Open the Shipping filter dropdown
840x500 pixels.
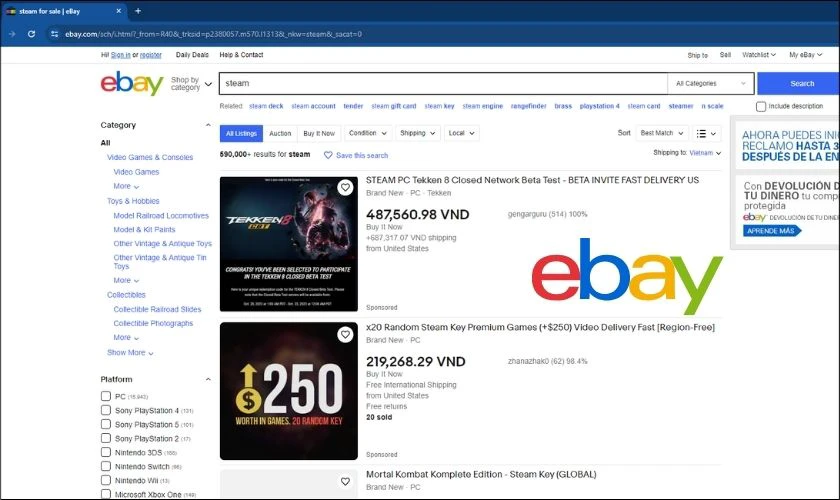(x=417, y=133)
